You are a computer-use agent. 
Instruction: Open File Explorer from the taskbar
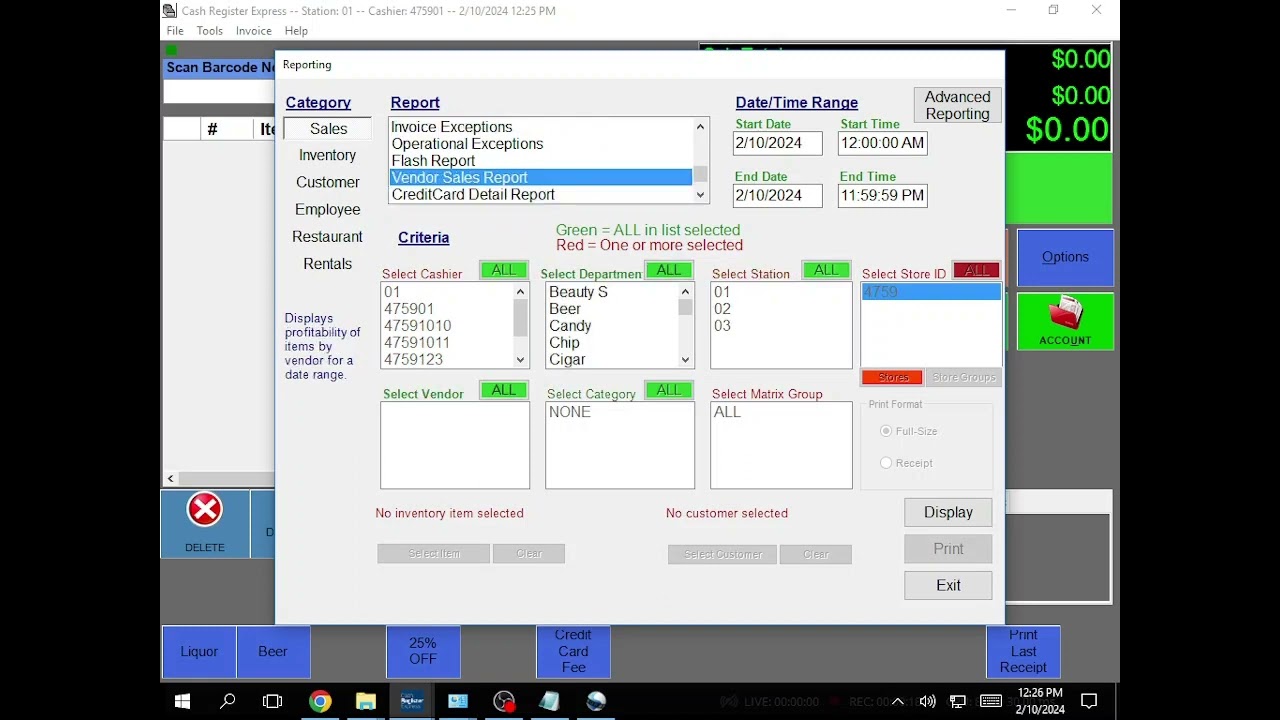[366, 701]
